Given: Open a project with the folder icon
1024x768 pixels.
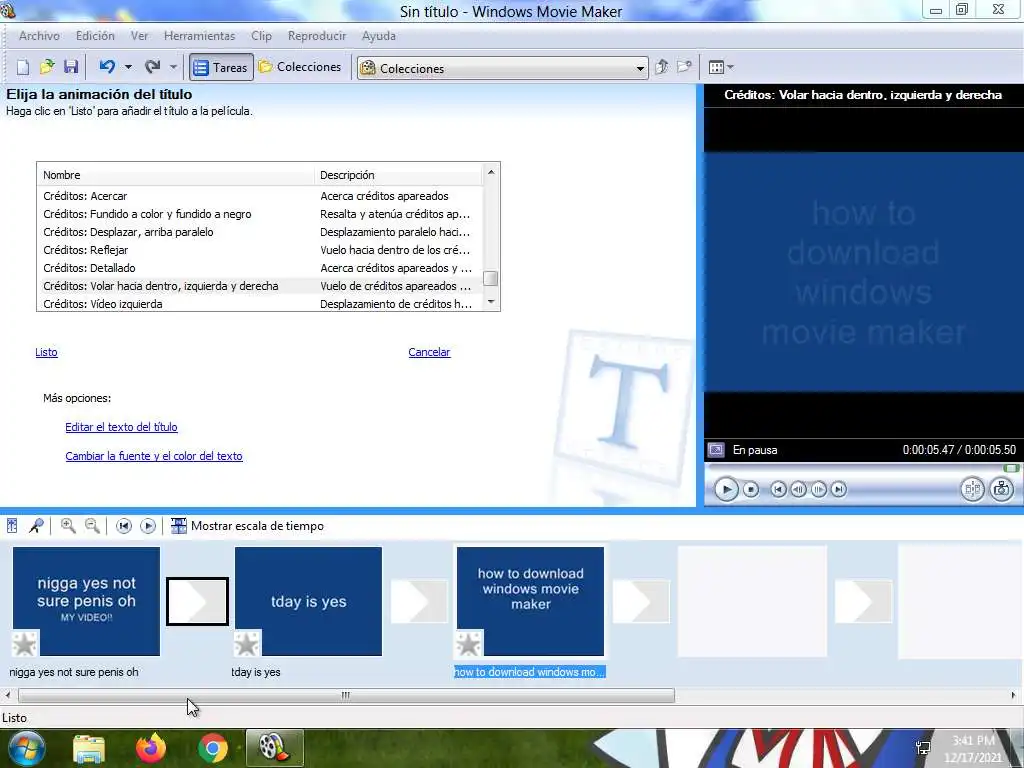Looking at the screenshot, I should 47,67.
